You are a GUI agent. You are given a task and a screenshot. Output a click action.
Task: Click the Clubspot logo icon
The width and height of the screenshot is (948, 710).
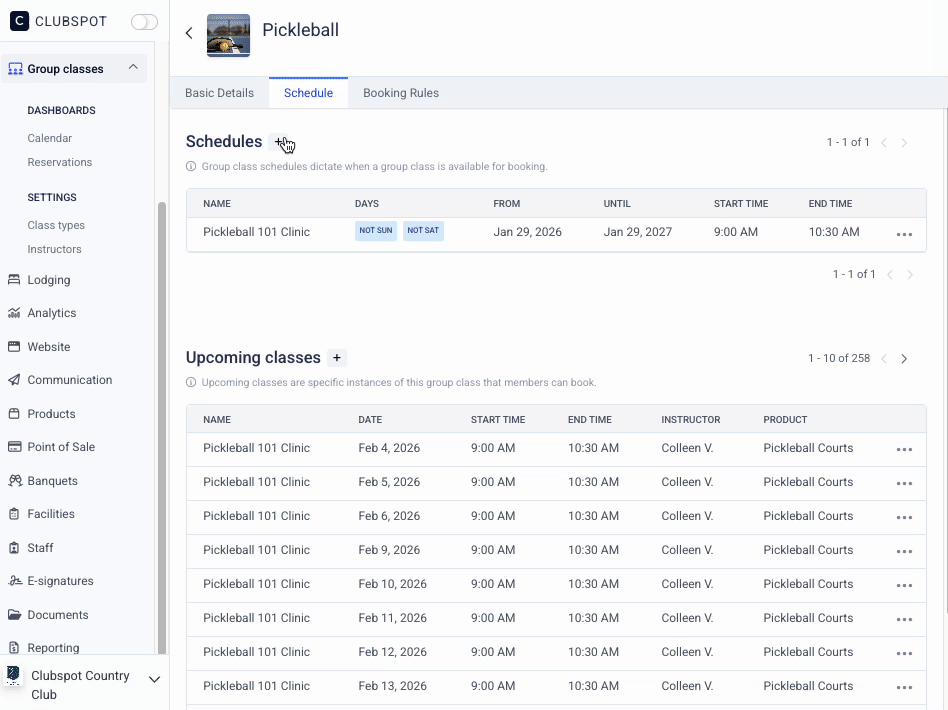pyautogui.click(x=19, y=21)
